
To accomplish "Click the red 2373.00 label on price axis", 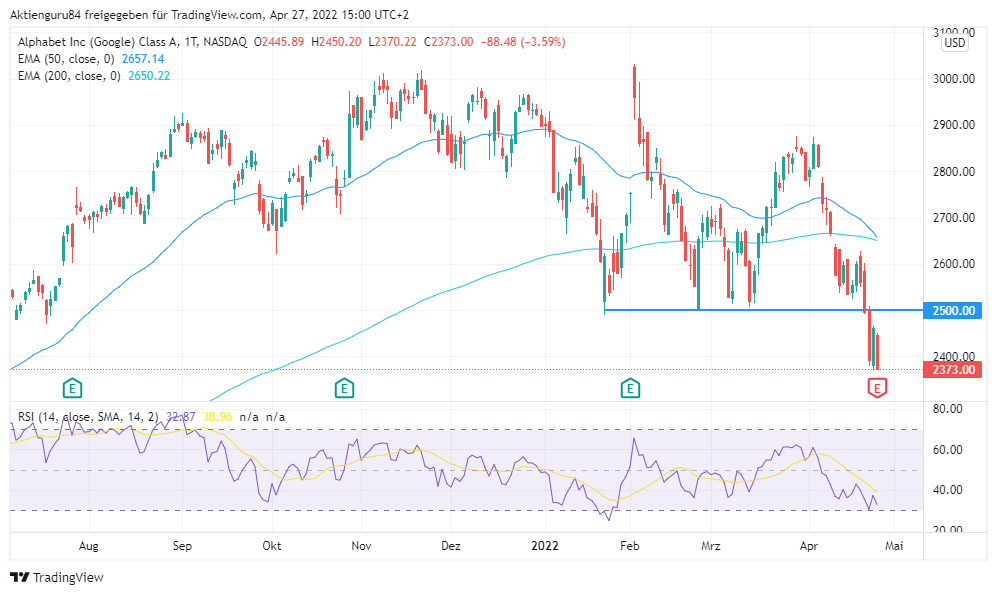I will [x=953, y=370].
